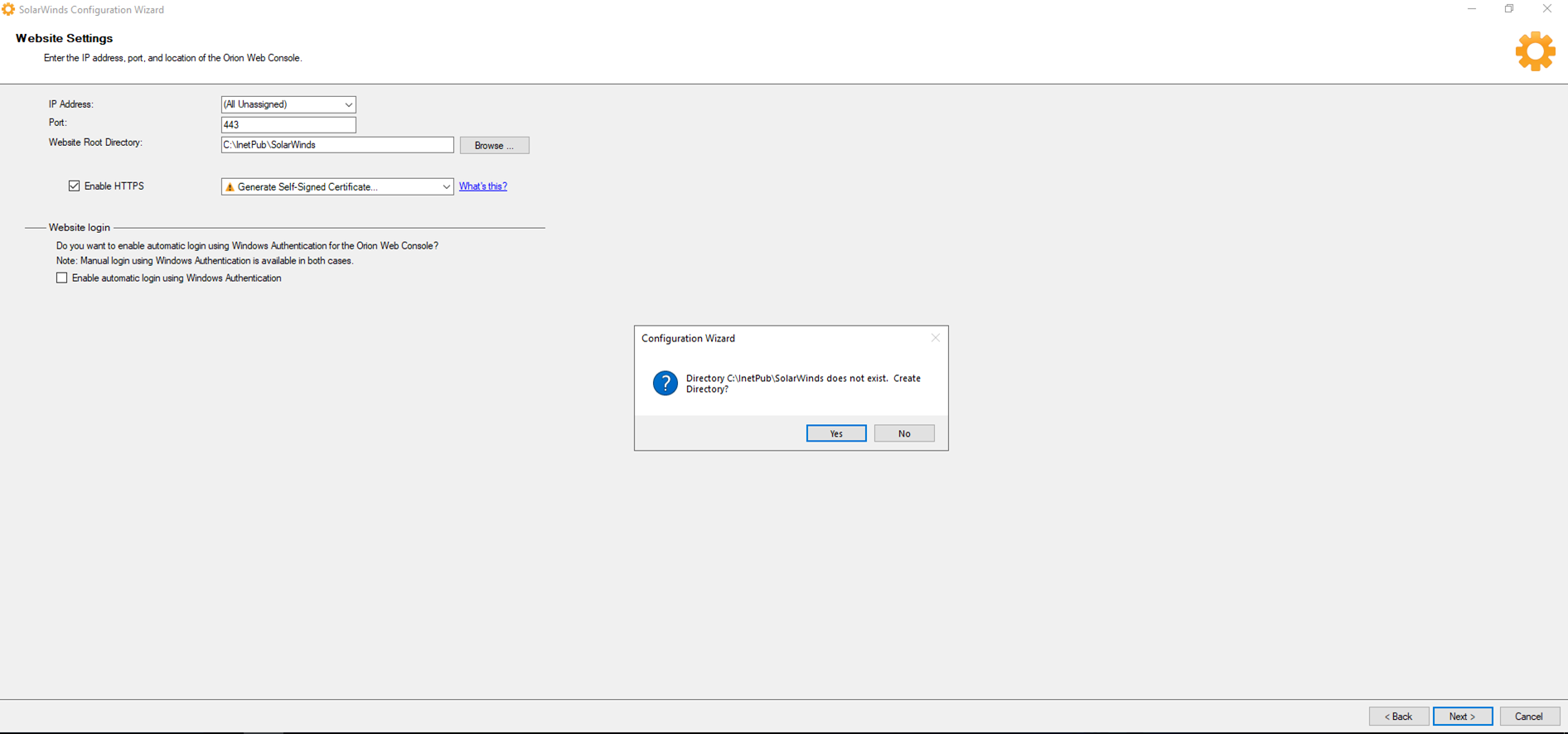Click No in Configuration Wizard dialog

click(x=904, y=433)
